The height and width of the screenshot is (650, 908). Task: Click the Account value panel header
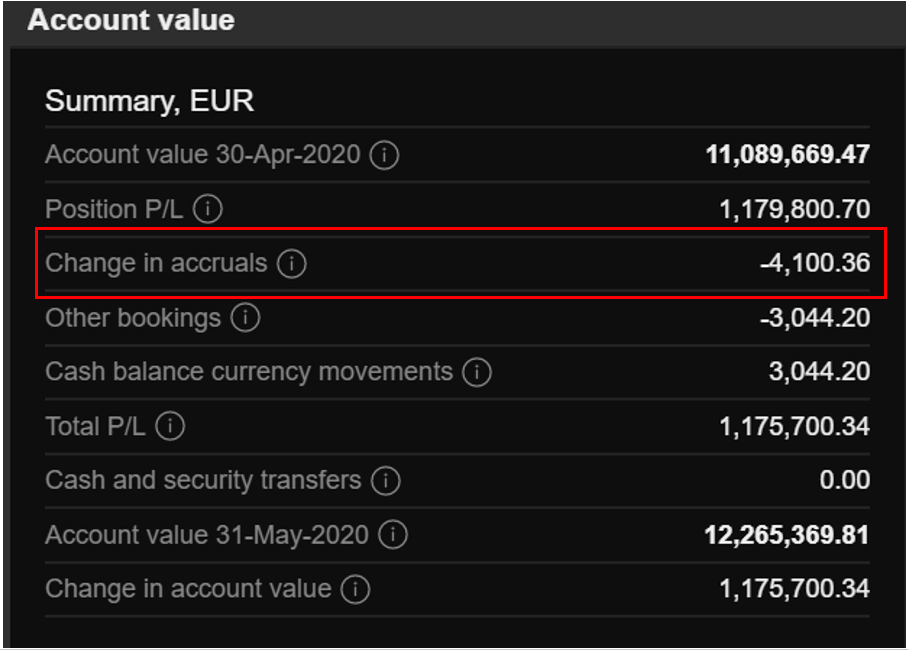tap(131, 20)
